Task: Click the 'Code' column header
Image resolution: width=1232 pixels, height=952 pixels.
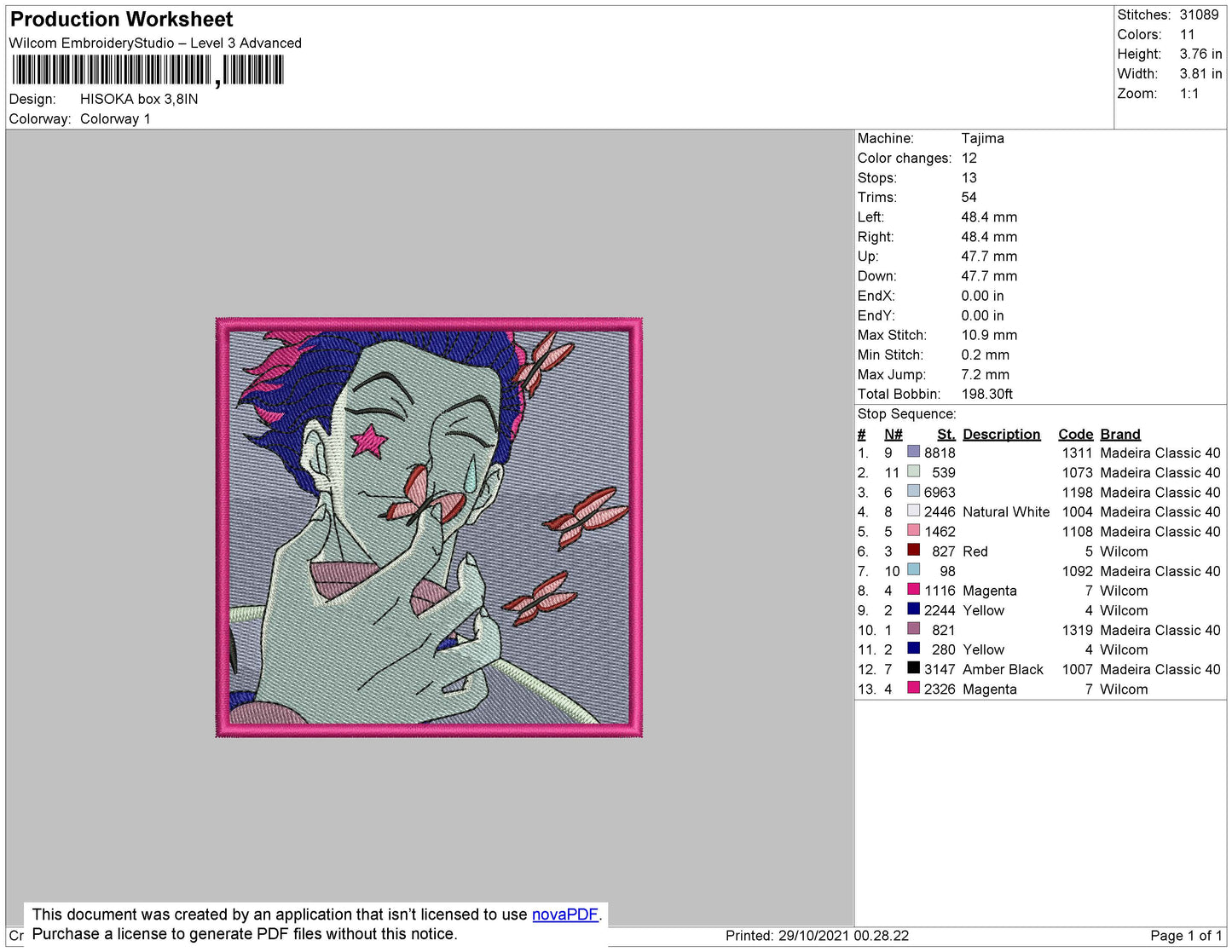Action: 1075,434
